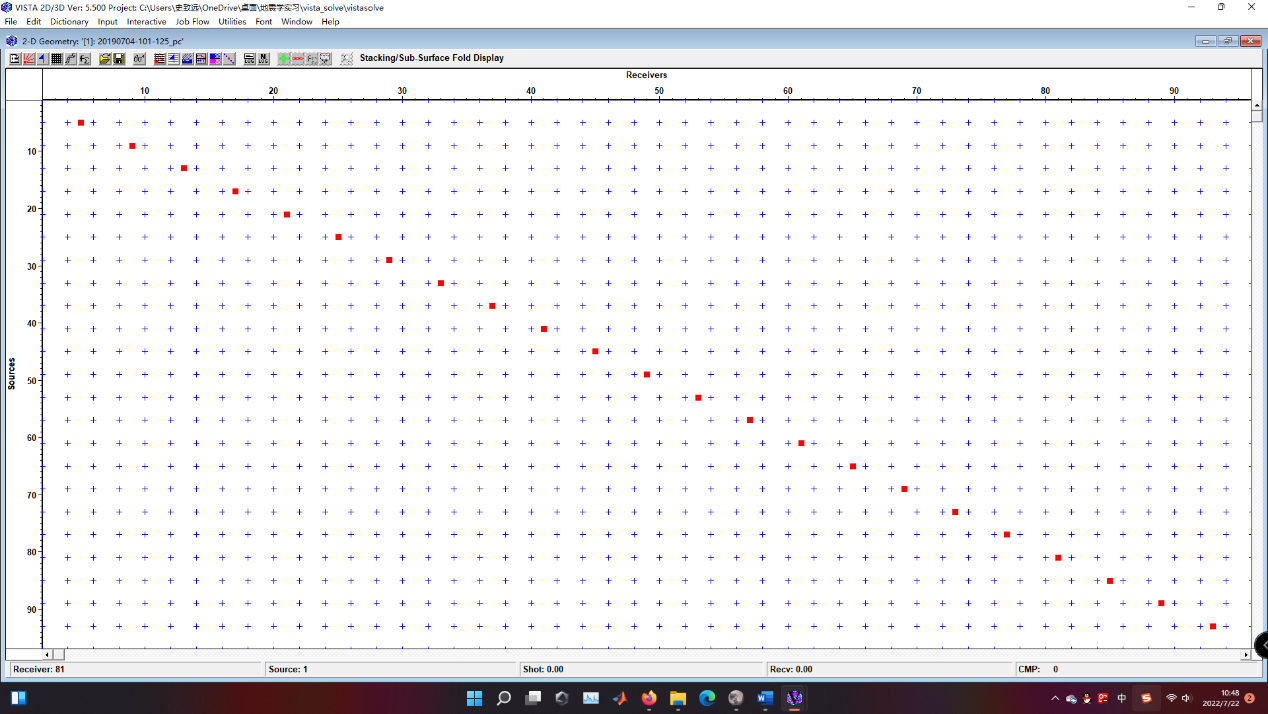Image resolution: width=1268 pixels, height=714 pixels.
Task: Expand the Dictionary menu
Action: (x=69, y=21)
